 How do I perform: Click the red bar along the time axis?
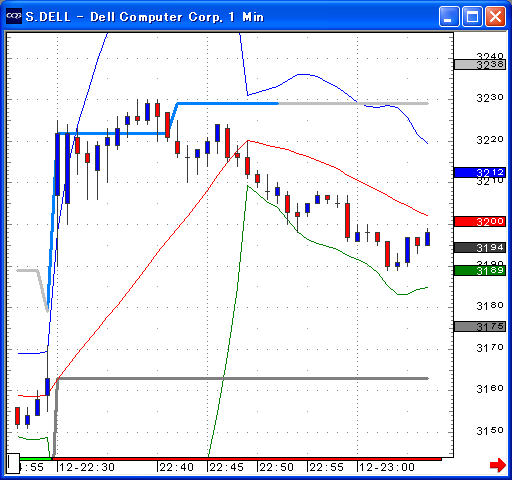click(x=247, y=459)
